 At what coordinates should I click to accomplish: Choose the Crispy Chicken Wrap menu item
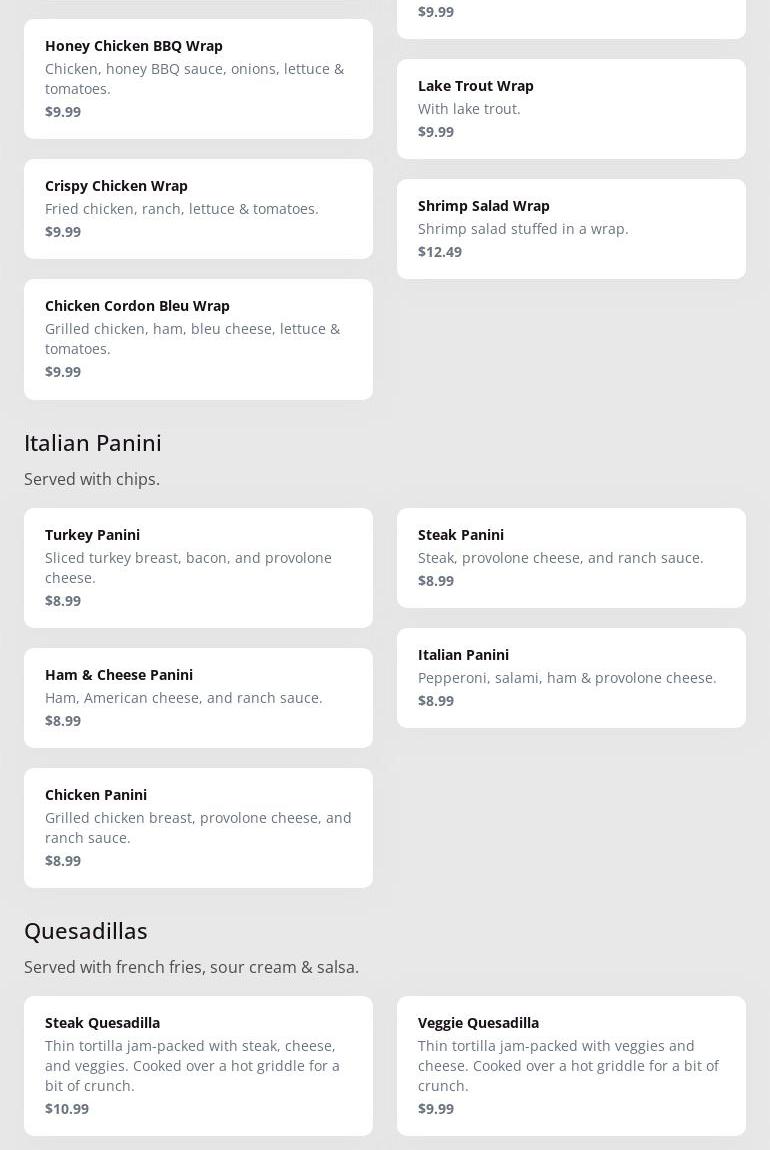pyautogui.click(x=198, y=208)
